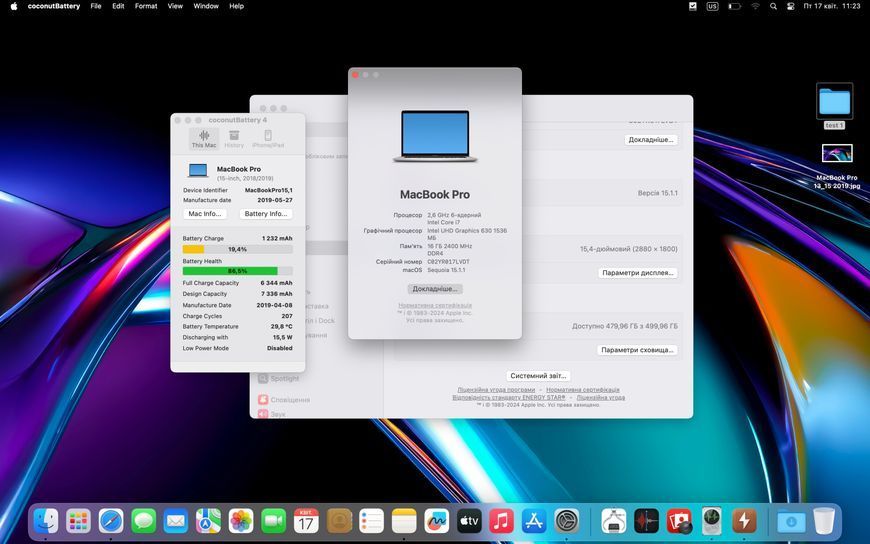The height and width of the screenshot is (544, 870).
Task: Open Параметри сховища... in Settings
Action: 637,350
